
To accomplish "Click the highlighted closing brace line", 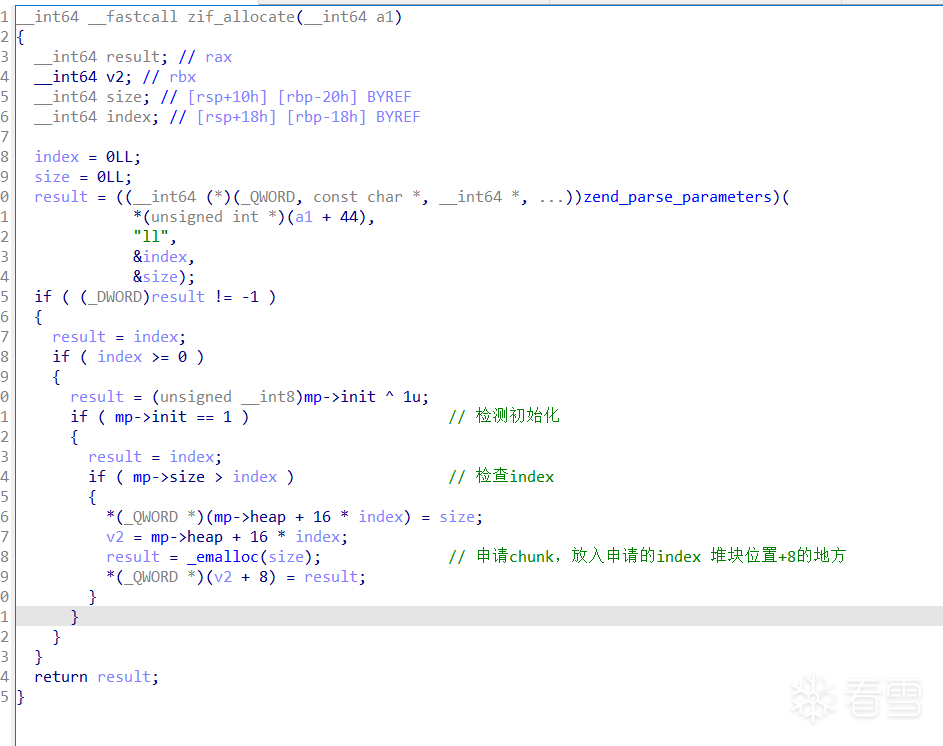I will pos(75,617).
